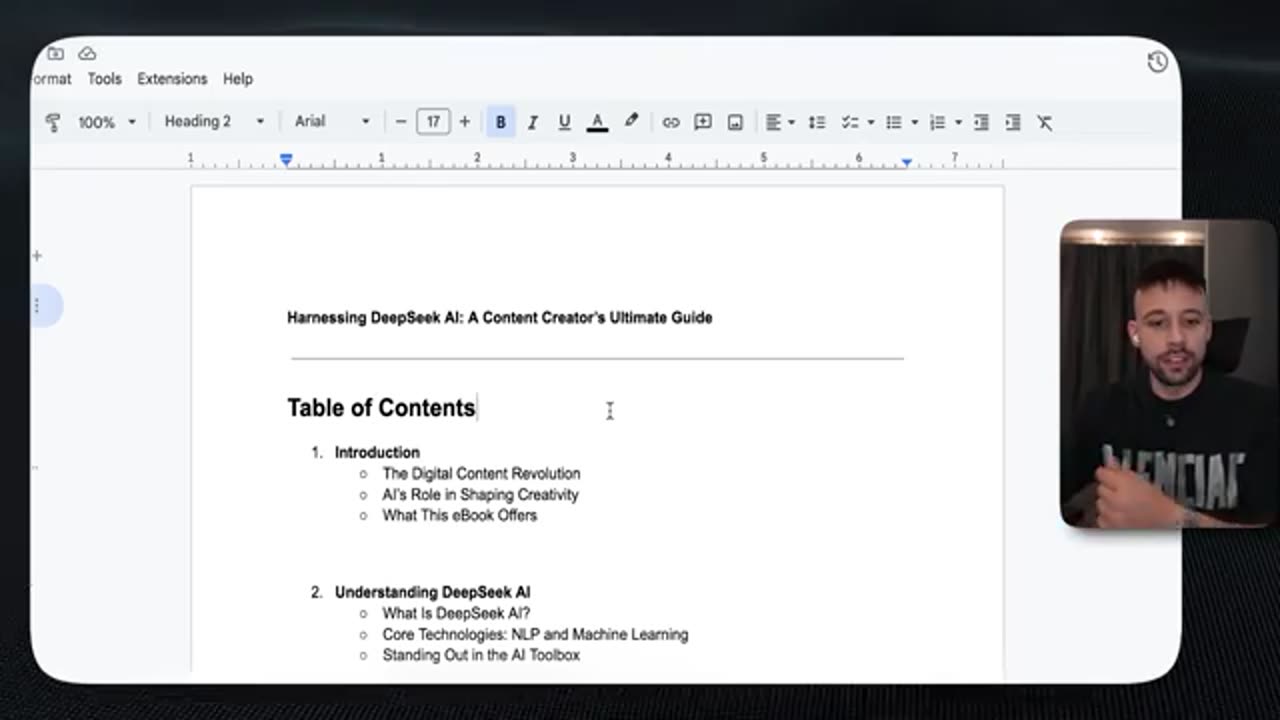
Task: Click Understanding DeepSeek AI list item
Action: (x=432, y=592)
